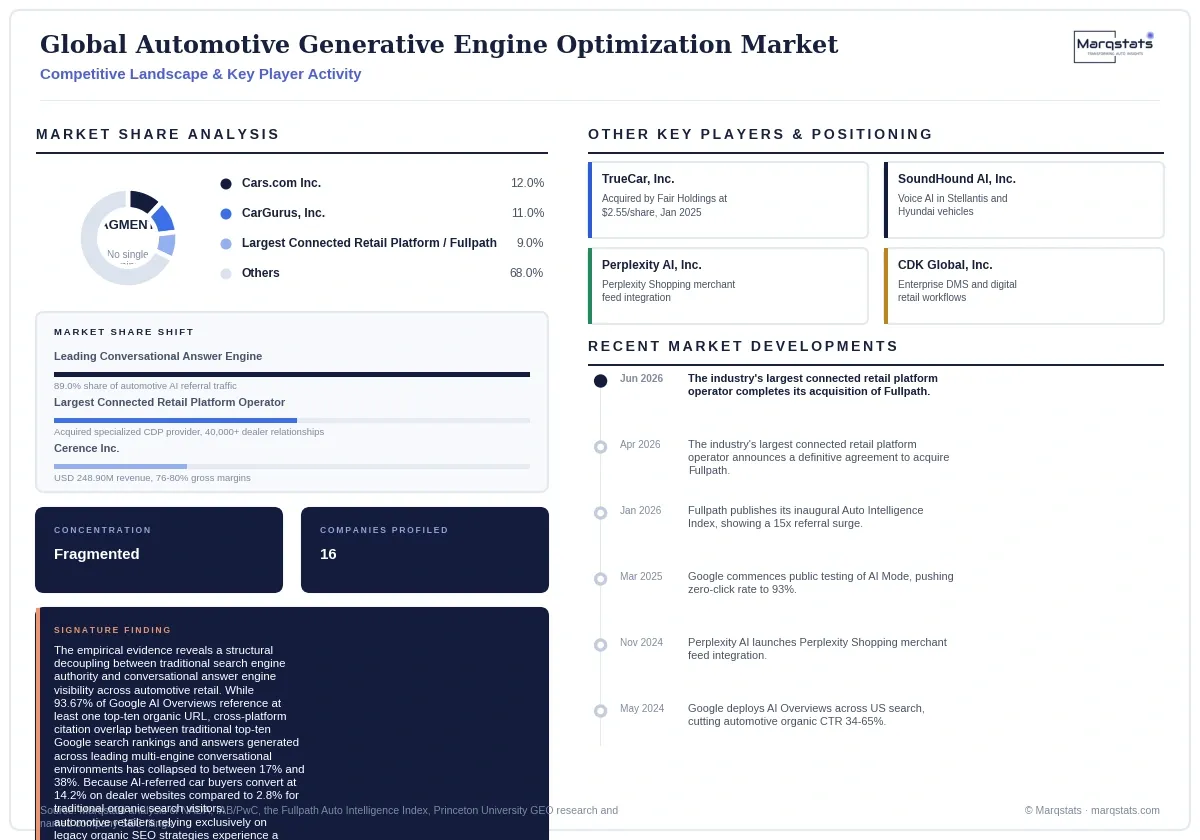The image size is (1200, 840).
Task: Click the 89.0% share of automotive AI referral caption
Action: [145, 386]
